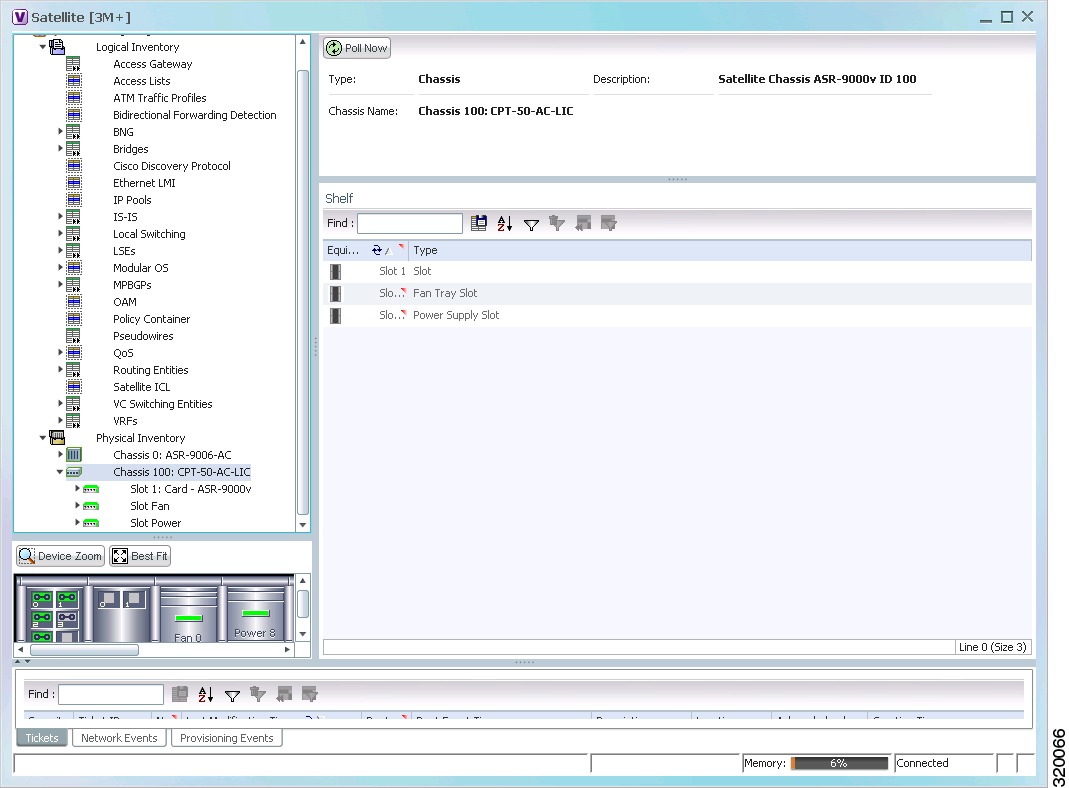Click the clear filter icon in tickets toolbar

[258, 694]
